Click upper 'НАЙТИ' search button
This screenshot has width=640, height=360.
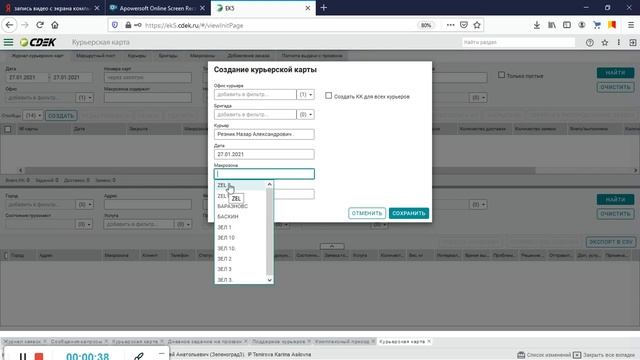(615, 73)
